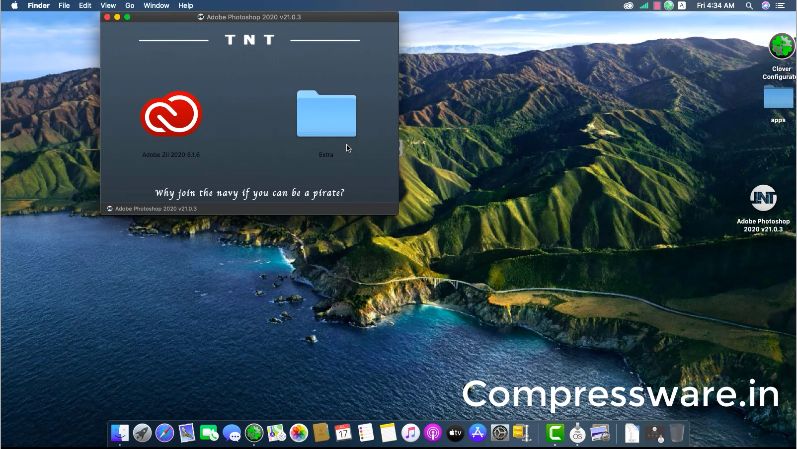Open the Help menu

186,6
